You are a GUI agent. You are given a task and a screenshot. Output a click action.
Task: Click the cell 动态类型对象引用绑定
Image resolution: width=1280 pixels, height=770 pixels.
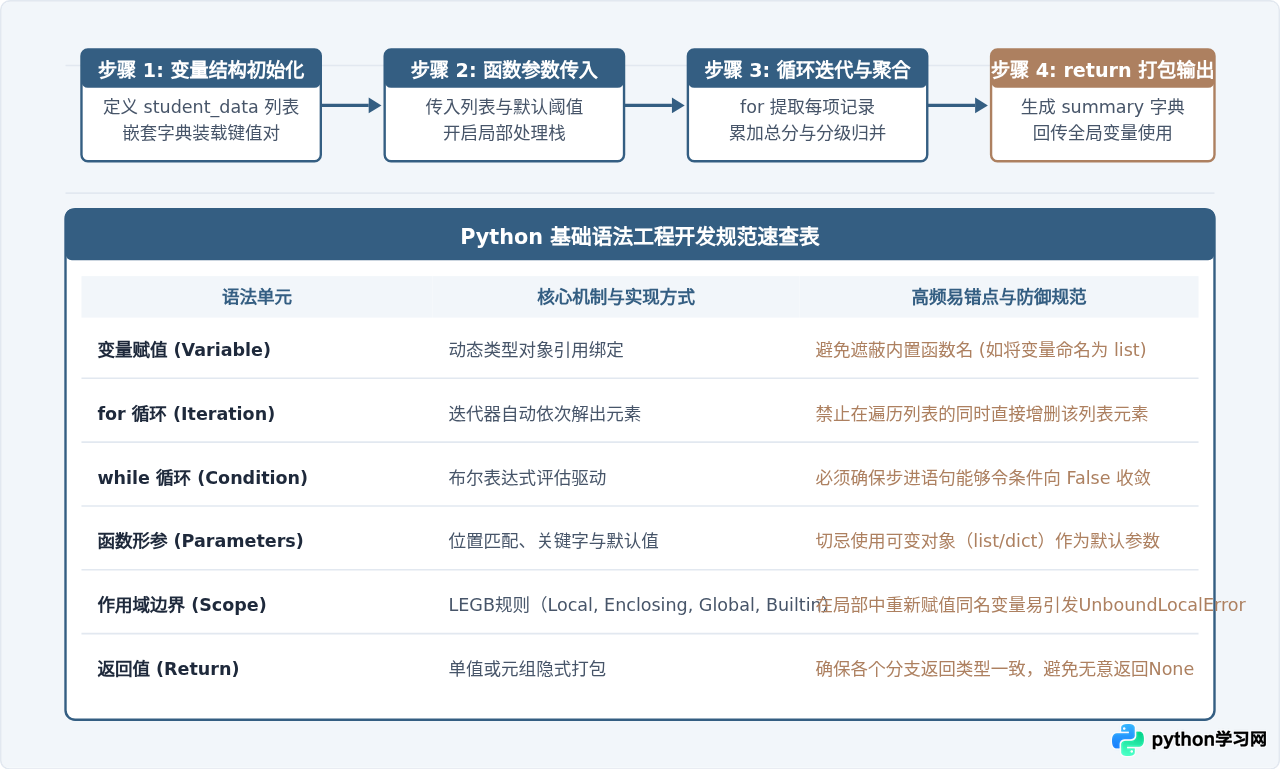(x=536, y=350)
